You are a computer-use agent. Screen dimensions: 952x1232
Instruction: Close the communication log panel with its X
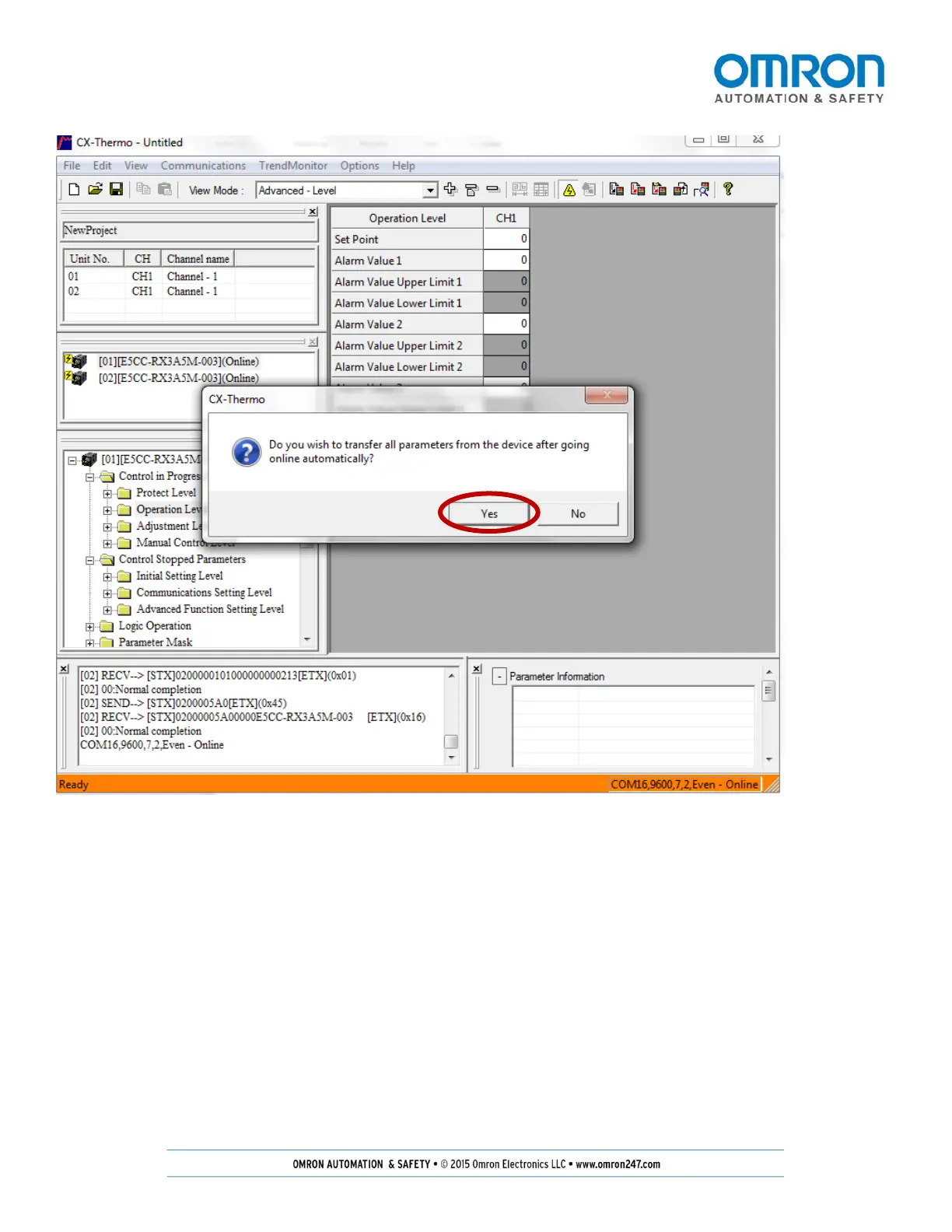[x=65, y=669]
